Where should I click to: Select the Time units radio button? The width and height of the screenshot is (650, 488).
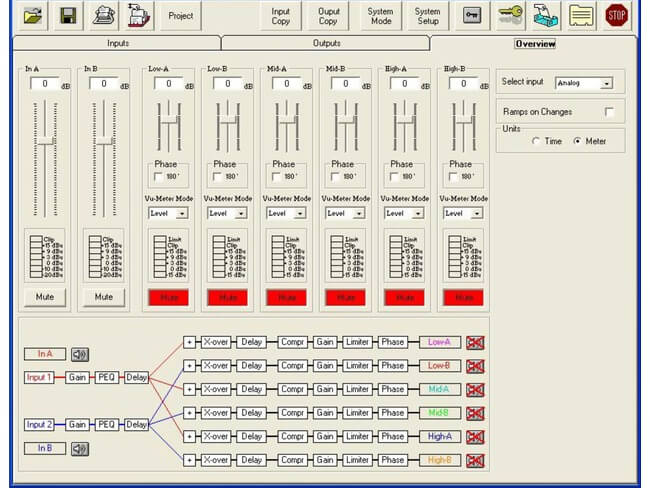tap(536, 142)
